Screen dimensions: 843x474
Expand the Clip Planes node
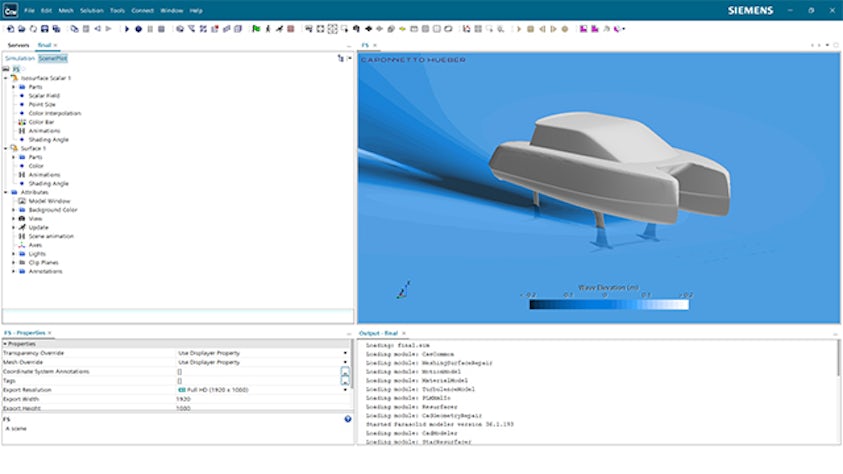tap(13, 263)
